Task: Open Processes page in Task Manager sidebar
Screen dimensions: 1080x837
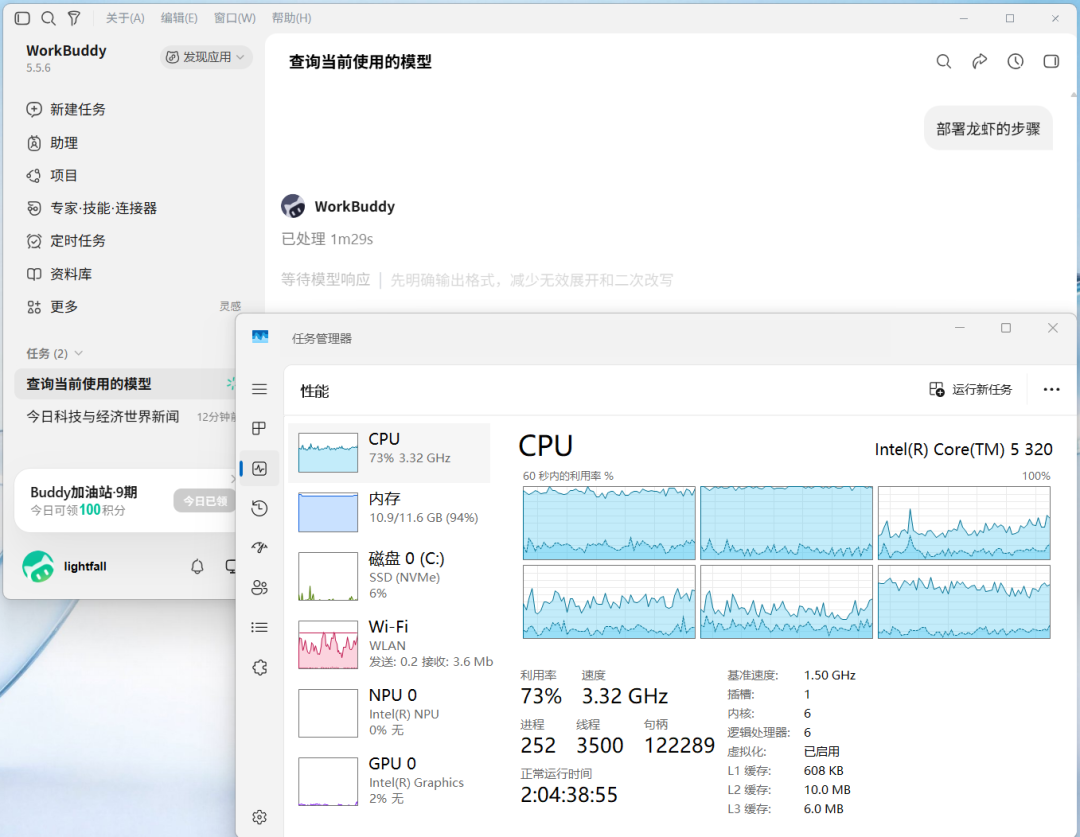Action: [260, 428]
